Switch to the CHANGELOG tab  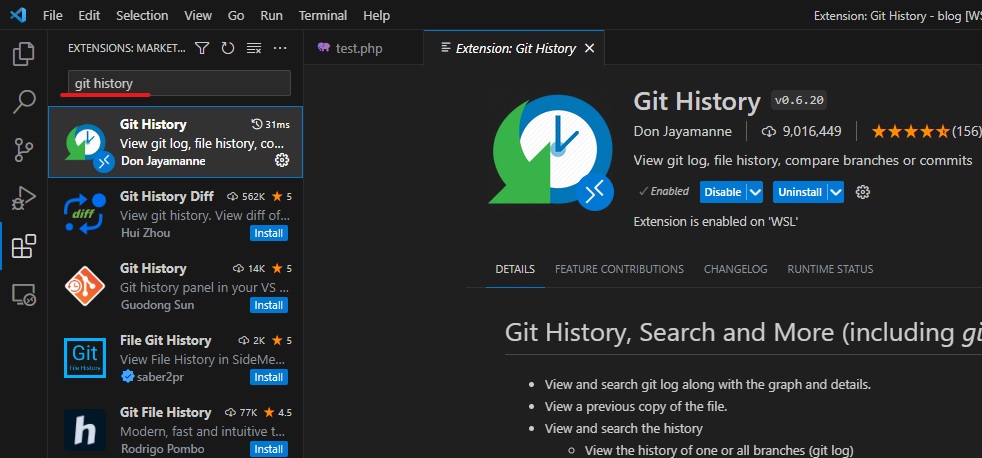pyautogui.click(x=735, y=269)
